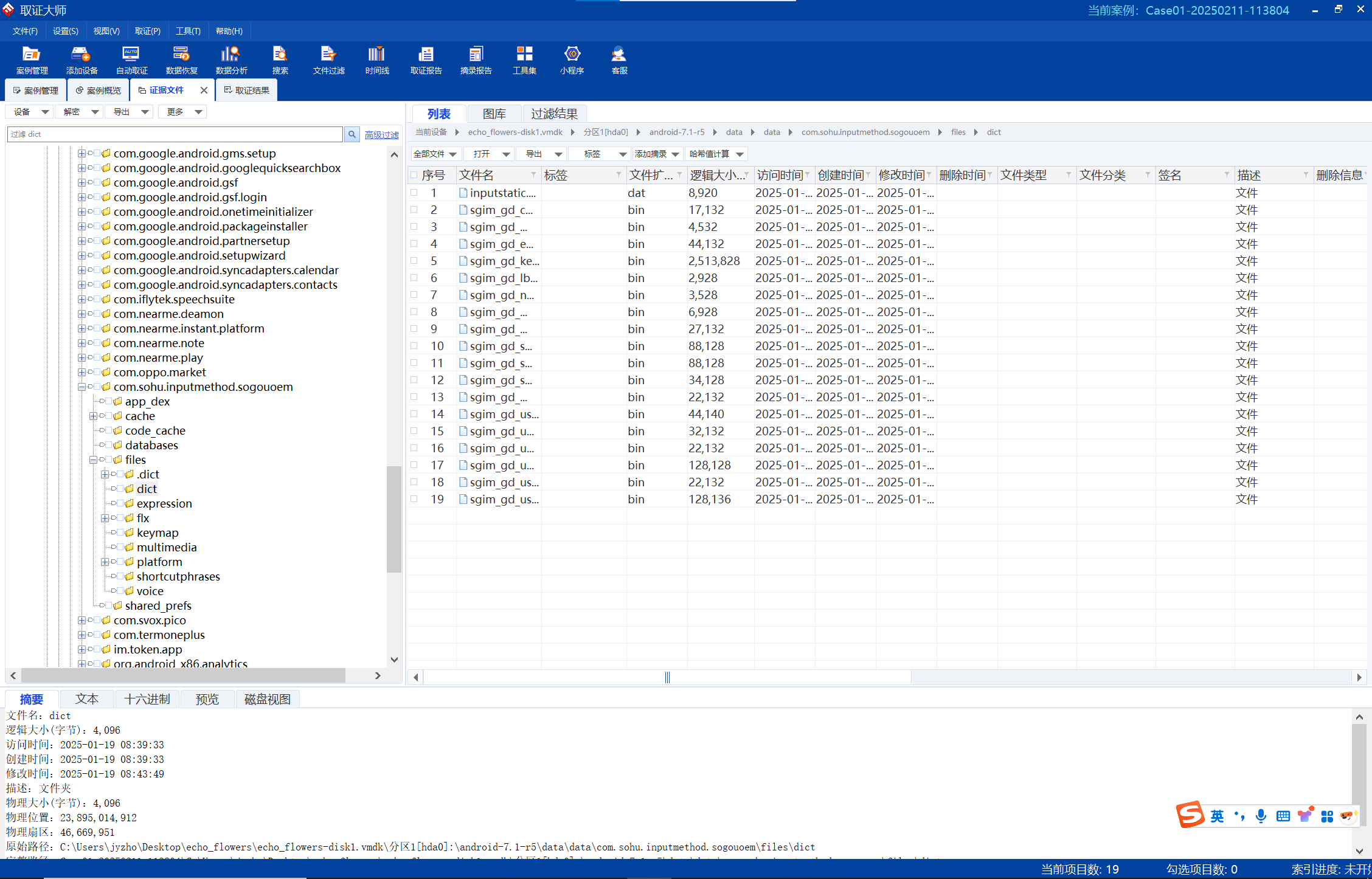Switch to the 十六进制 tab

coord(147,699)
